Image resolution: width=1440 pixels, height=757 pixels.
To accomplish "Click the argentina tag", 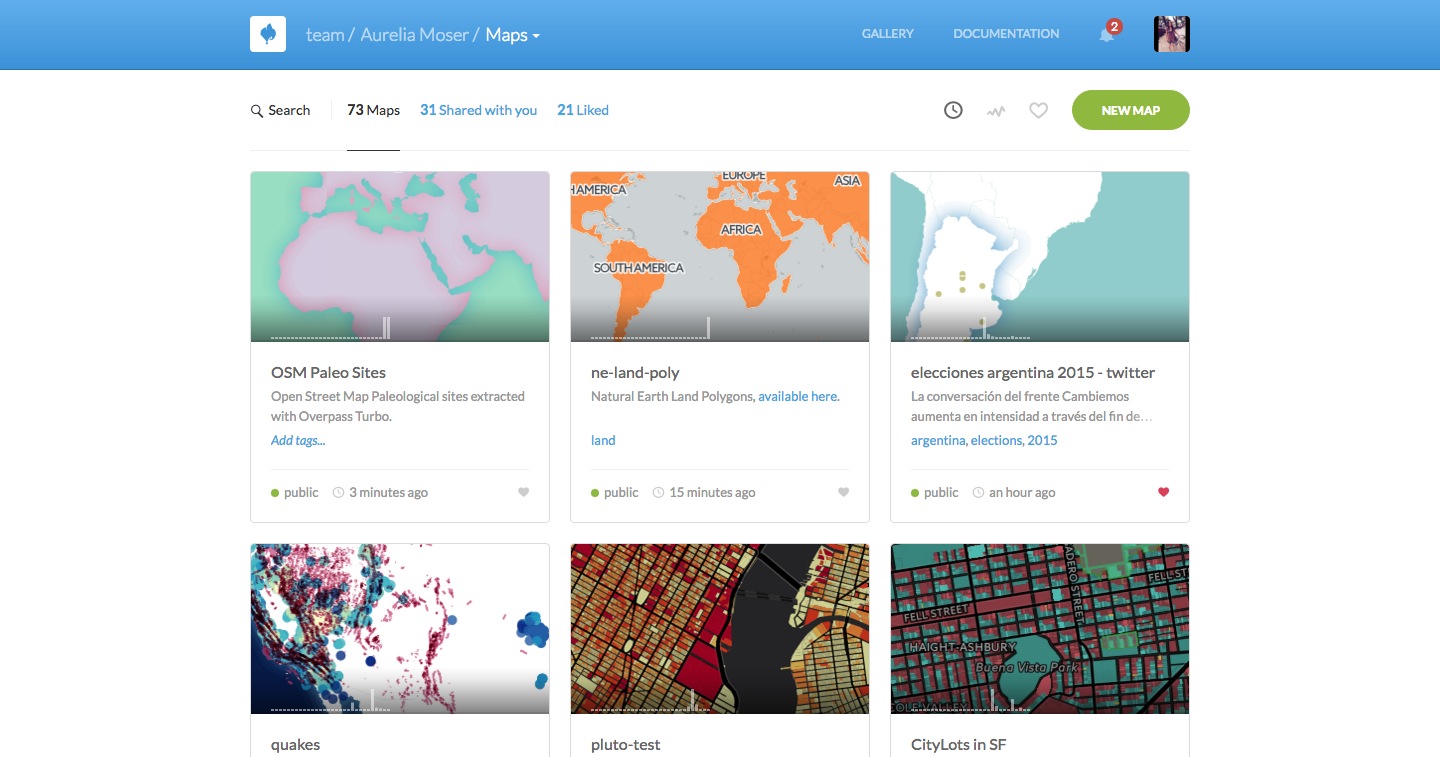I will coord(938,440).
